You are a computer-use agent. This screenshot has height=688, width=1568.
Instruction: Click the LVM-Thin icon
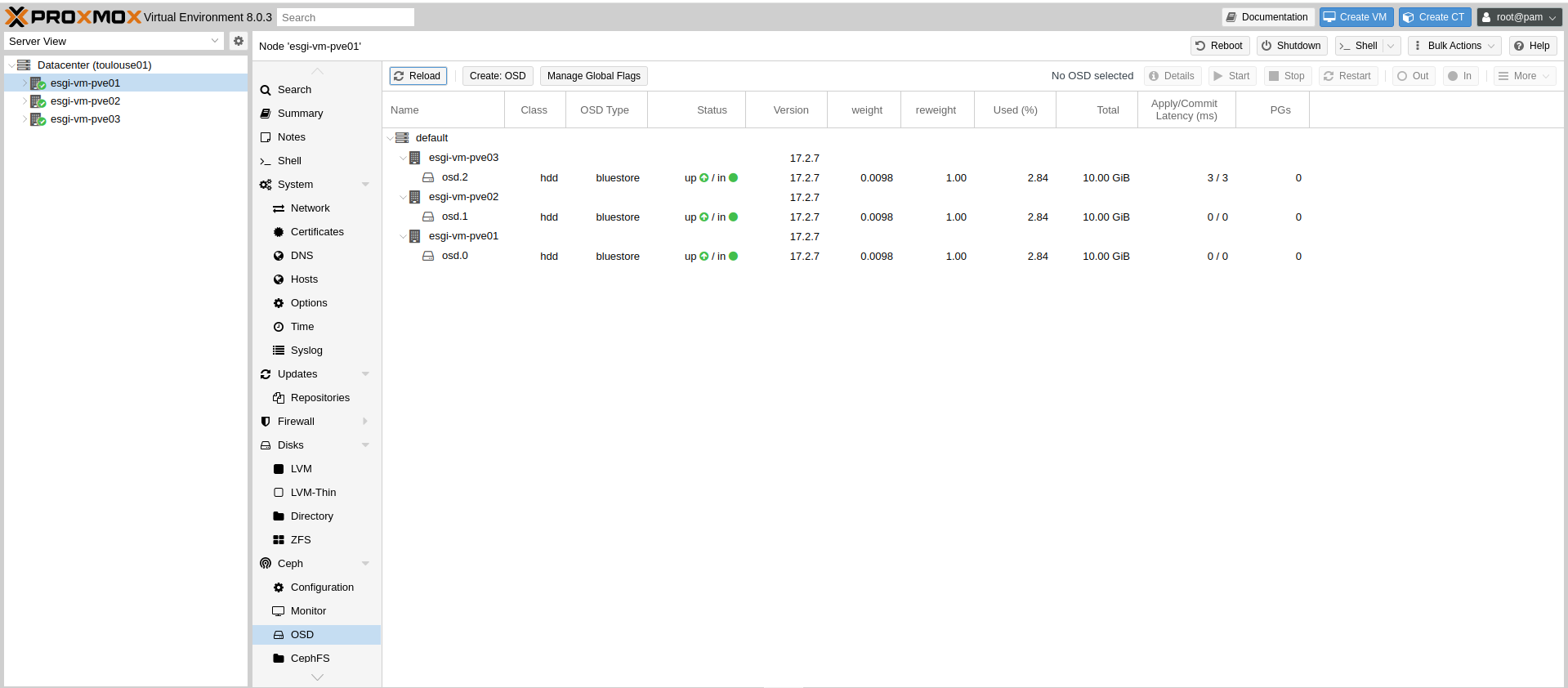pos(279,493)
